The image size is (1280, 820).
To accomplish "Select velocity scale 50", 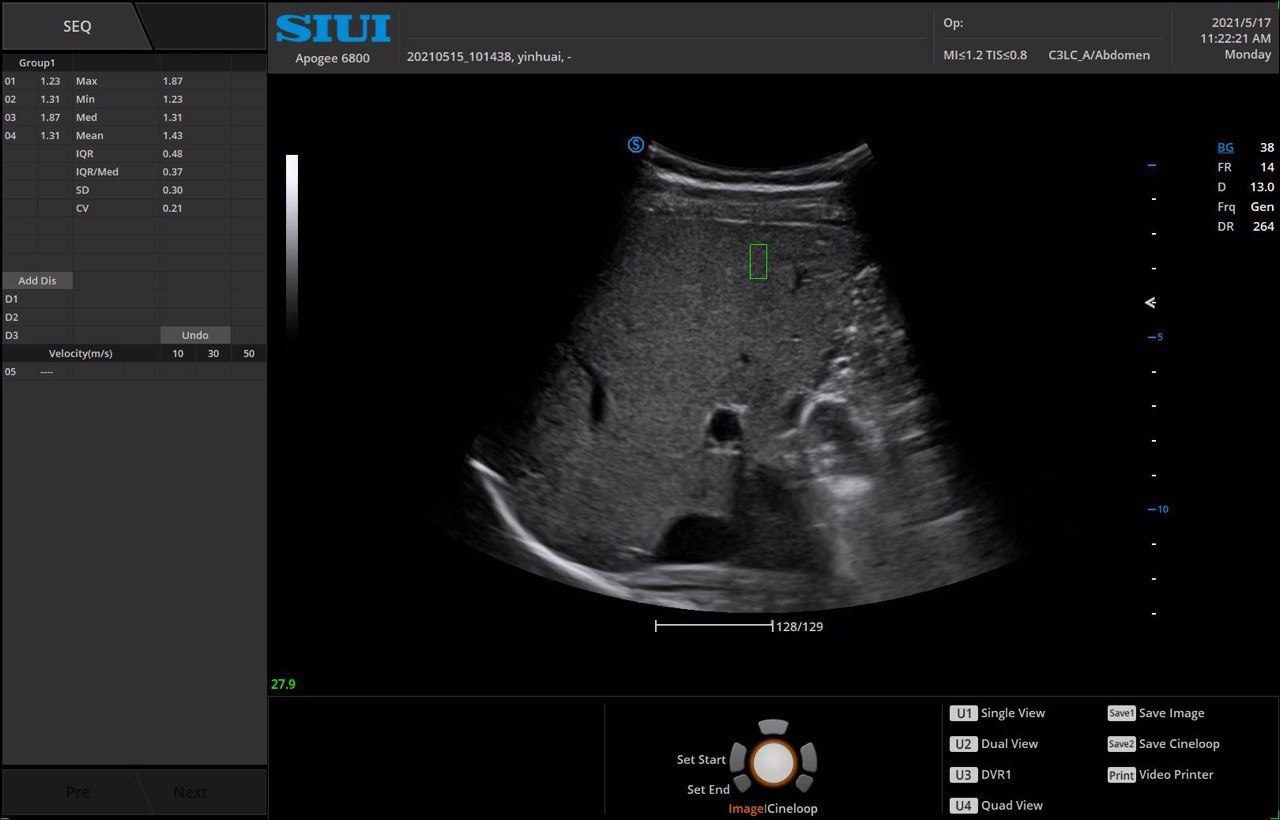I will (x=248, y=354).
